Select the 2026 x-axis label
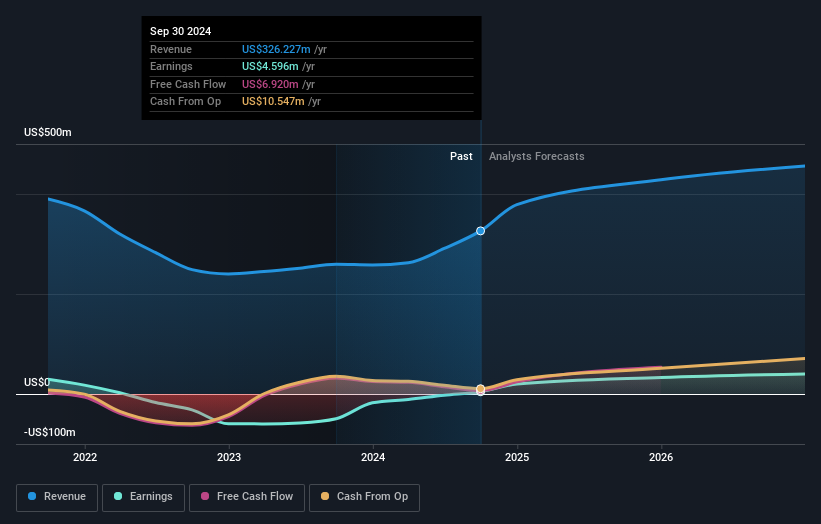The width and height of the screenshot is (821, 524). [661, 457]
